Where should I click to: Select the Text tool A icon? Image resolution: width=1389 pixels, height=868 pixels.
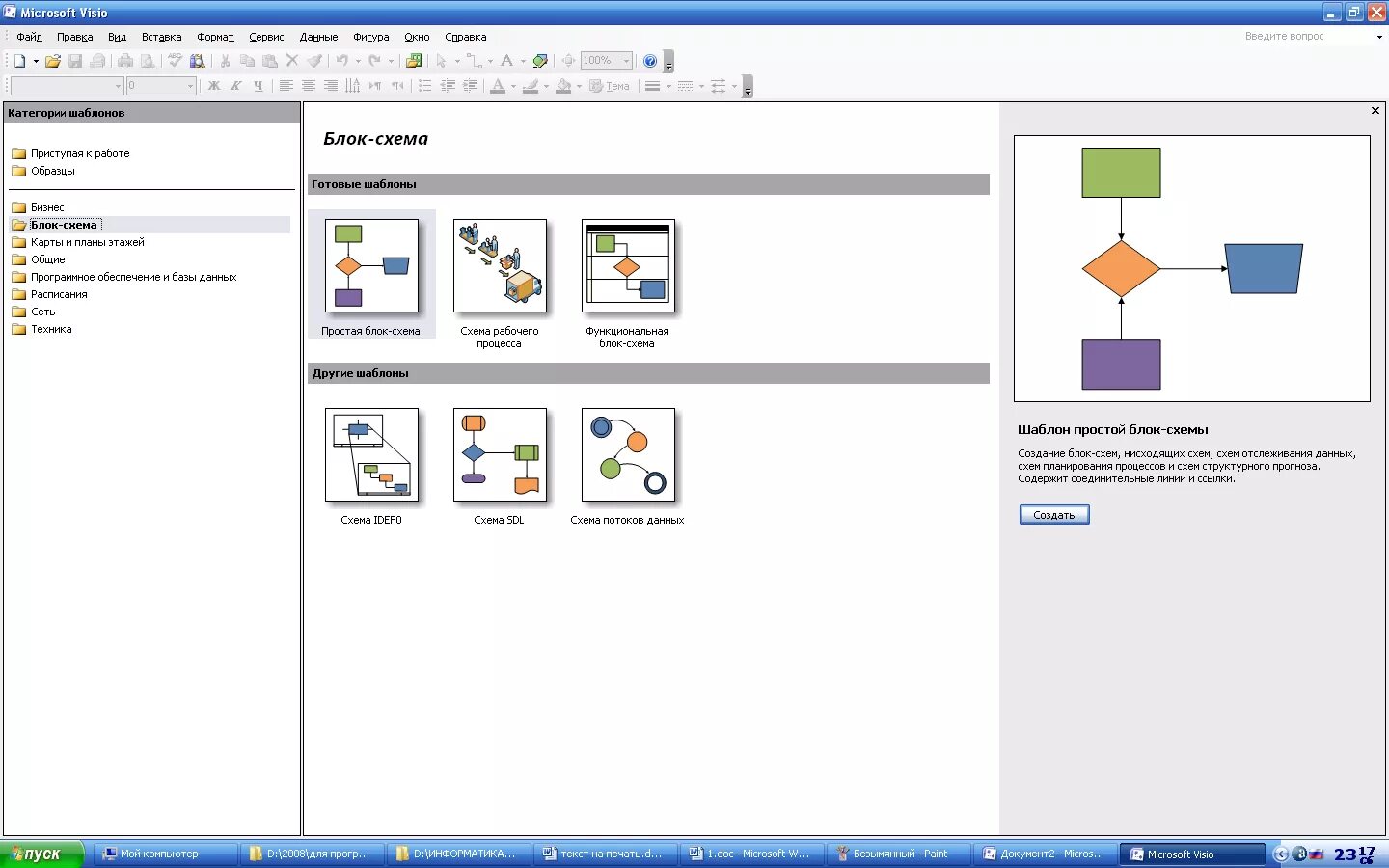tap(506, 61)
